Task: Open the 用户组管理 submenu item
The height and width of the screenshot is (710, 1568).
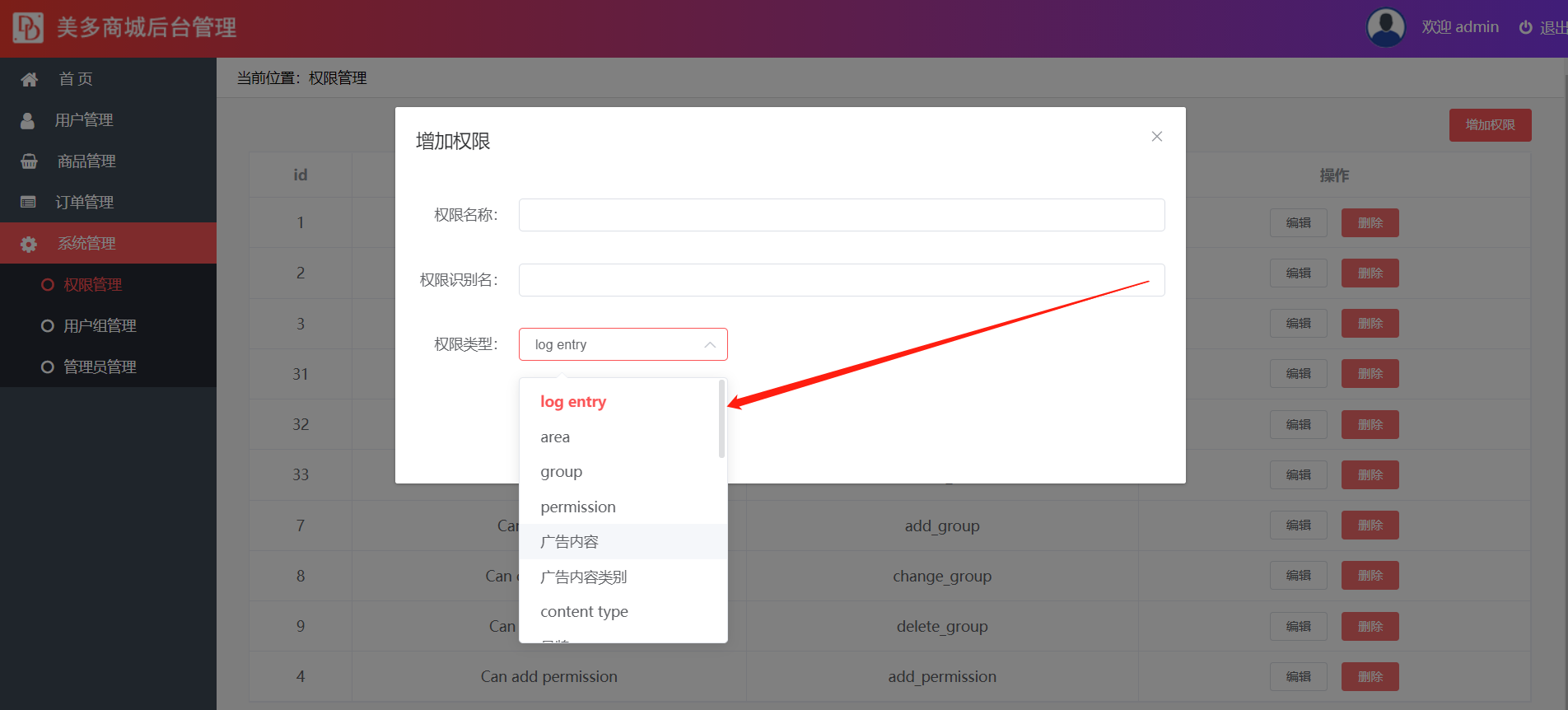Action: click(x=108, y=325)
